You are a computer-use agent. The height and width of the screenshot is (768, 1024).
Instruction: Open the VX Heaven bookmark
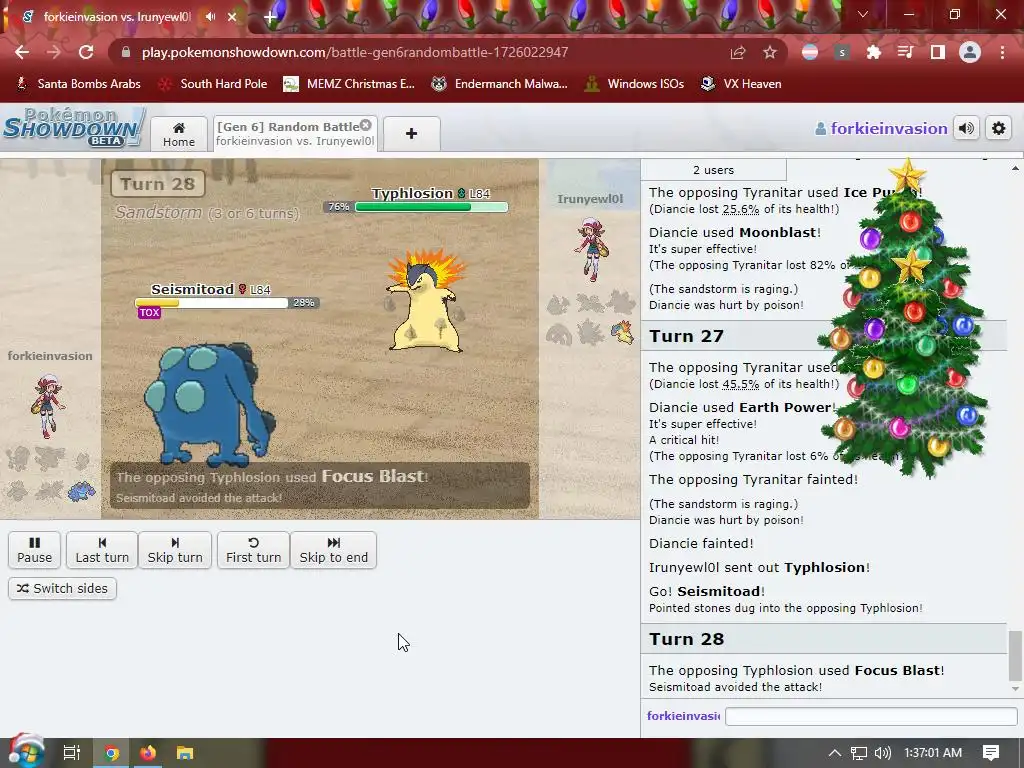pyautogui.click(x=741, y=84)
